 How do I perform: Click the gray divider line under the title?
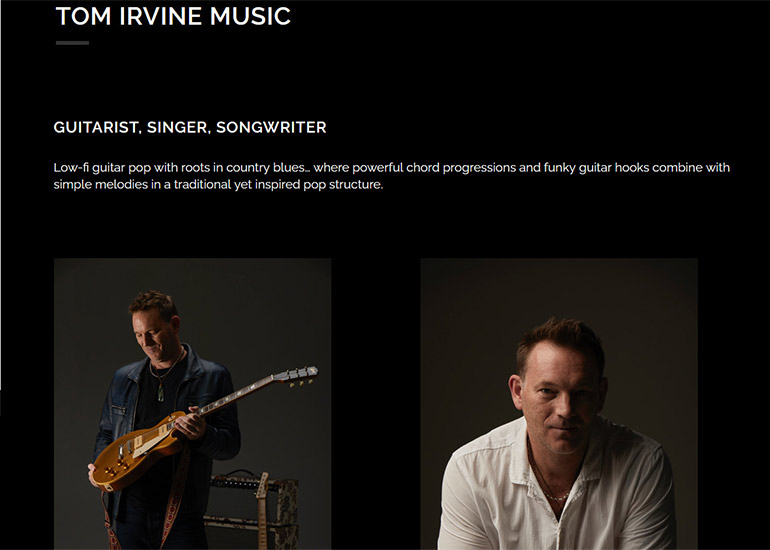72,43
